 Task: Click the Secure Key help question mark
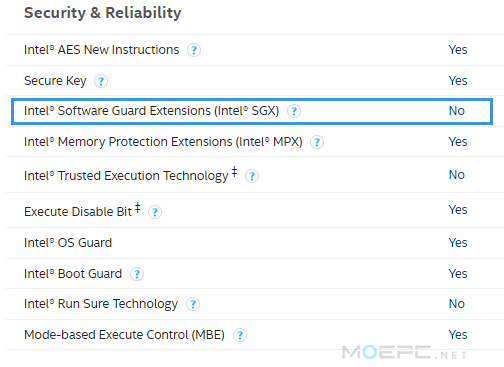coord(101,81)
